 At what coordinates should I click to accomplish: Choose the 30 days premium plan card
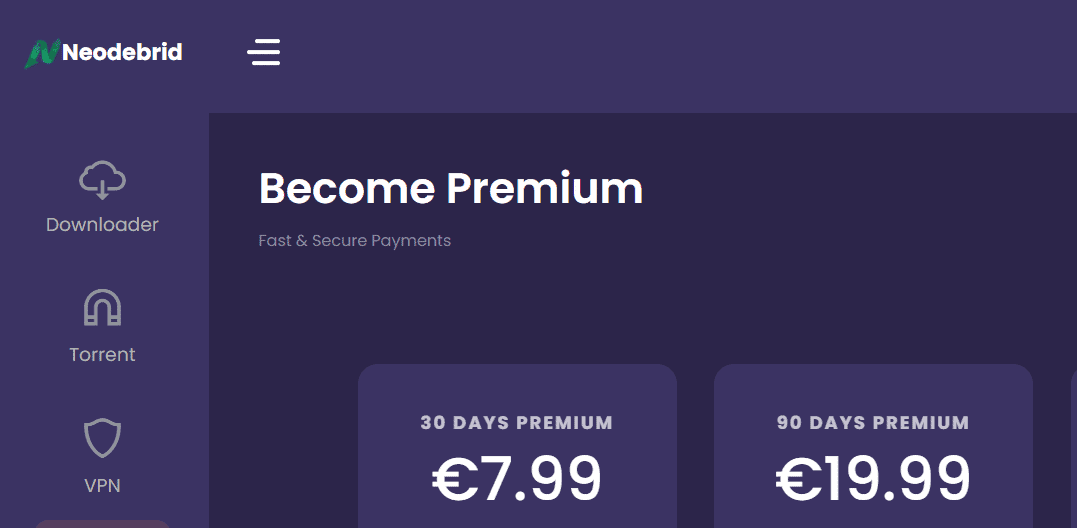click(x=517, y=446)
